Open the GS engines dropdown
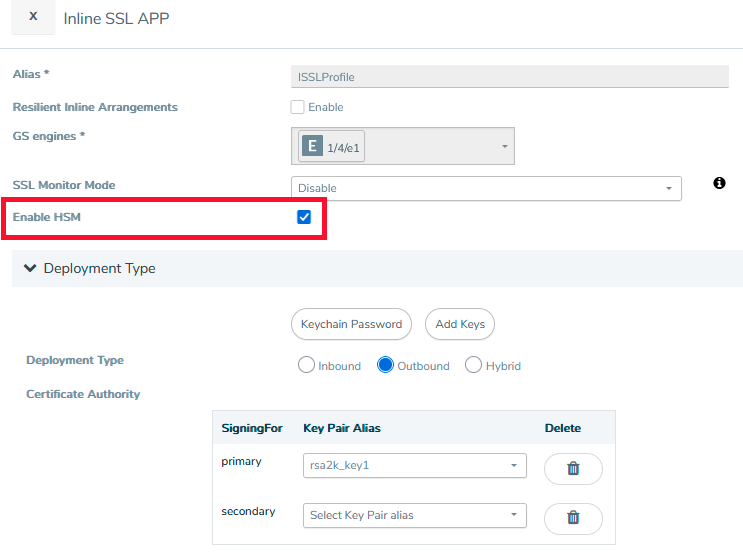The height and width of the screenshot is (552, 743). [x=403, y=146]
